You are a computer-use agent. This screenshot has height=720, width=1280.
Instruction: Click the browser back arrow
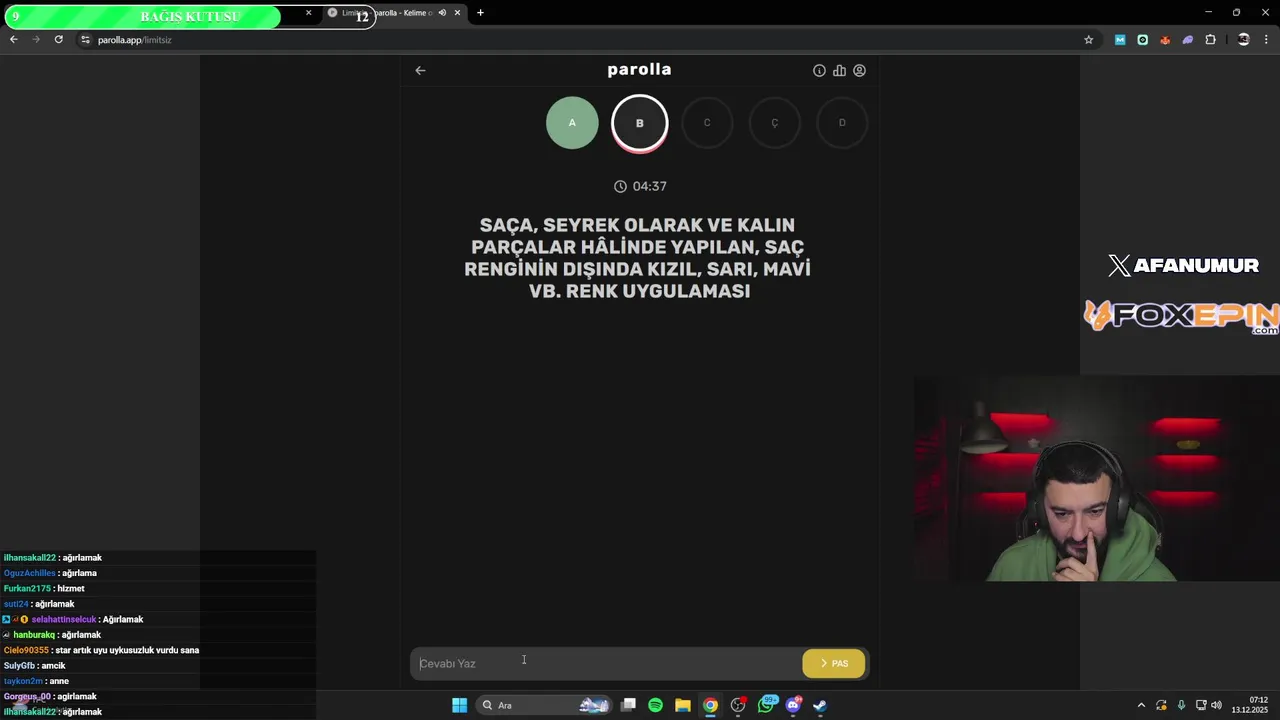click(13, 39)
